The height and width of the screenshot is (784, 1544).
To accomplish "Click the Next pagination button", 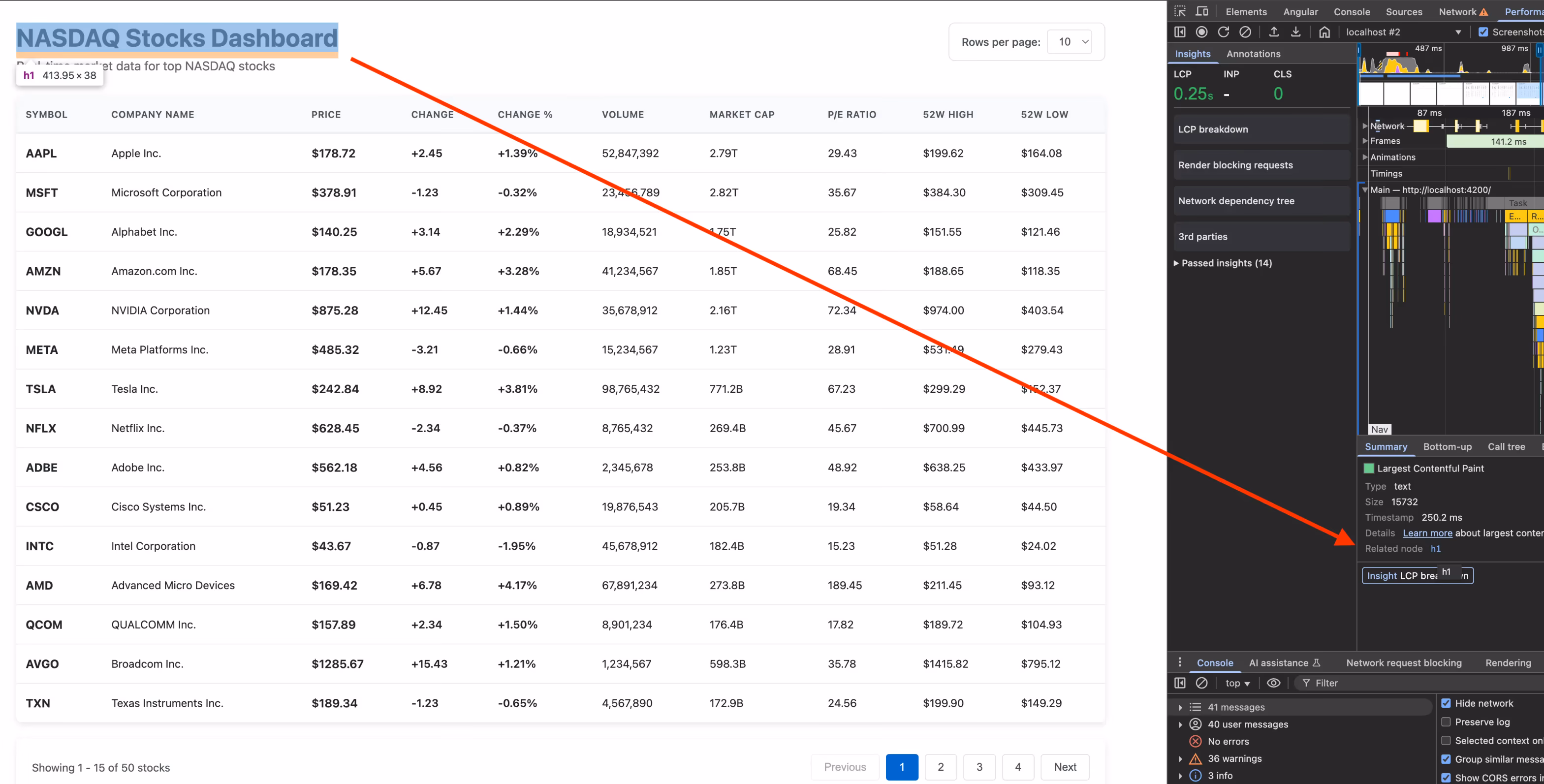I will [1065, 767].
